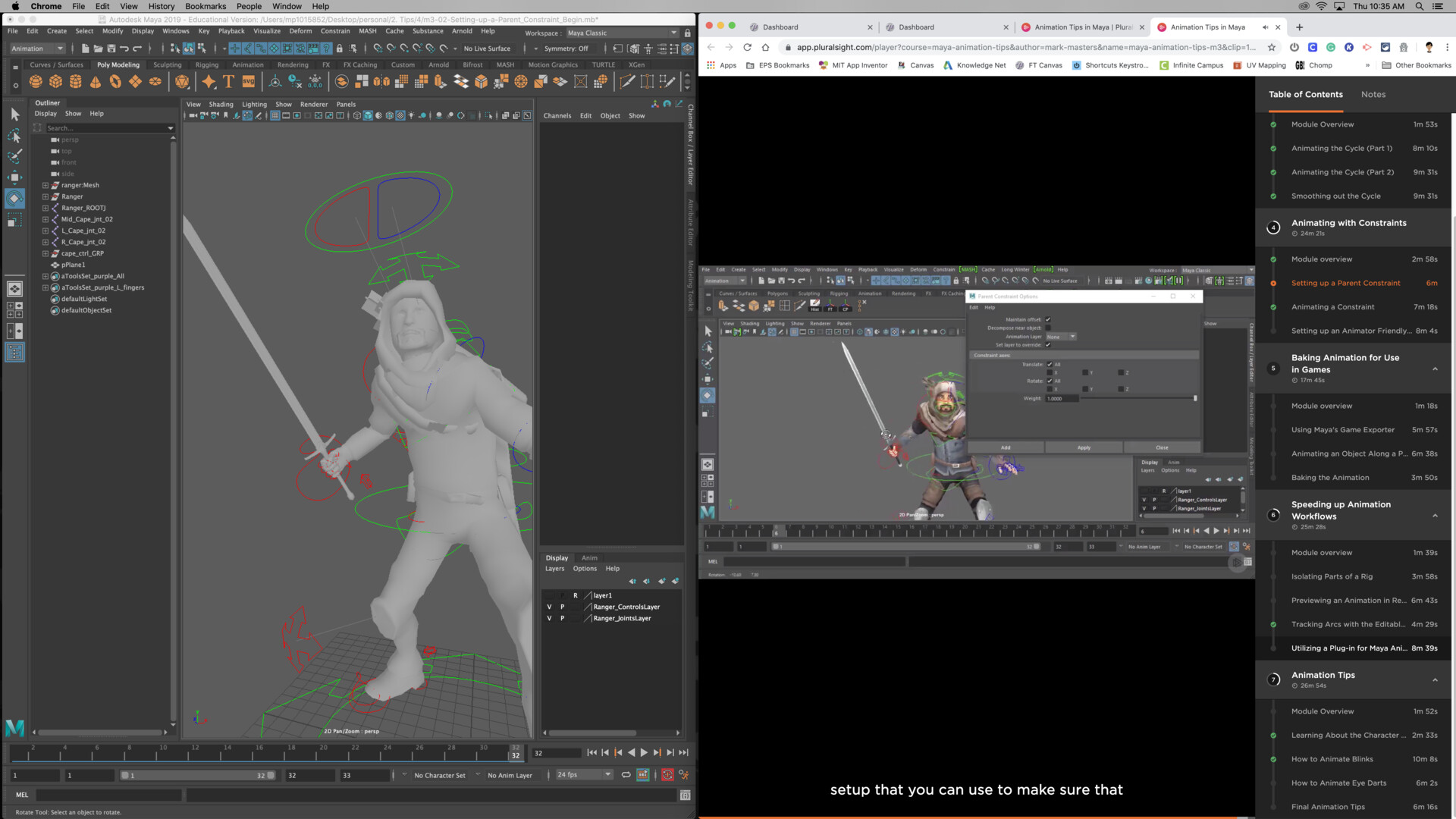Create a polygon sphere from the Poly Modeling shelf
The image size is (1456, 819).
point(36,81)
